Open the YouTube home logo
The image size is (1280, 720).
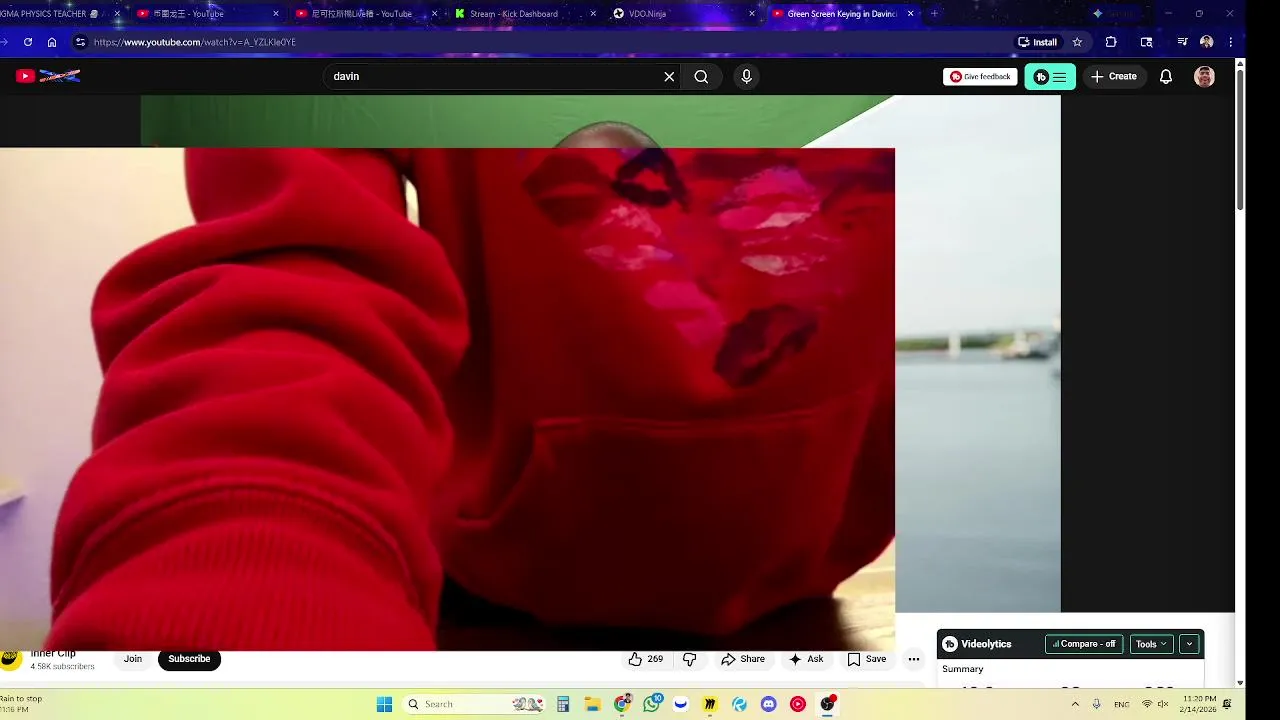coord(48,76)
